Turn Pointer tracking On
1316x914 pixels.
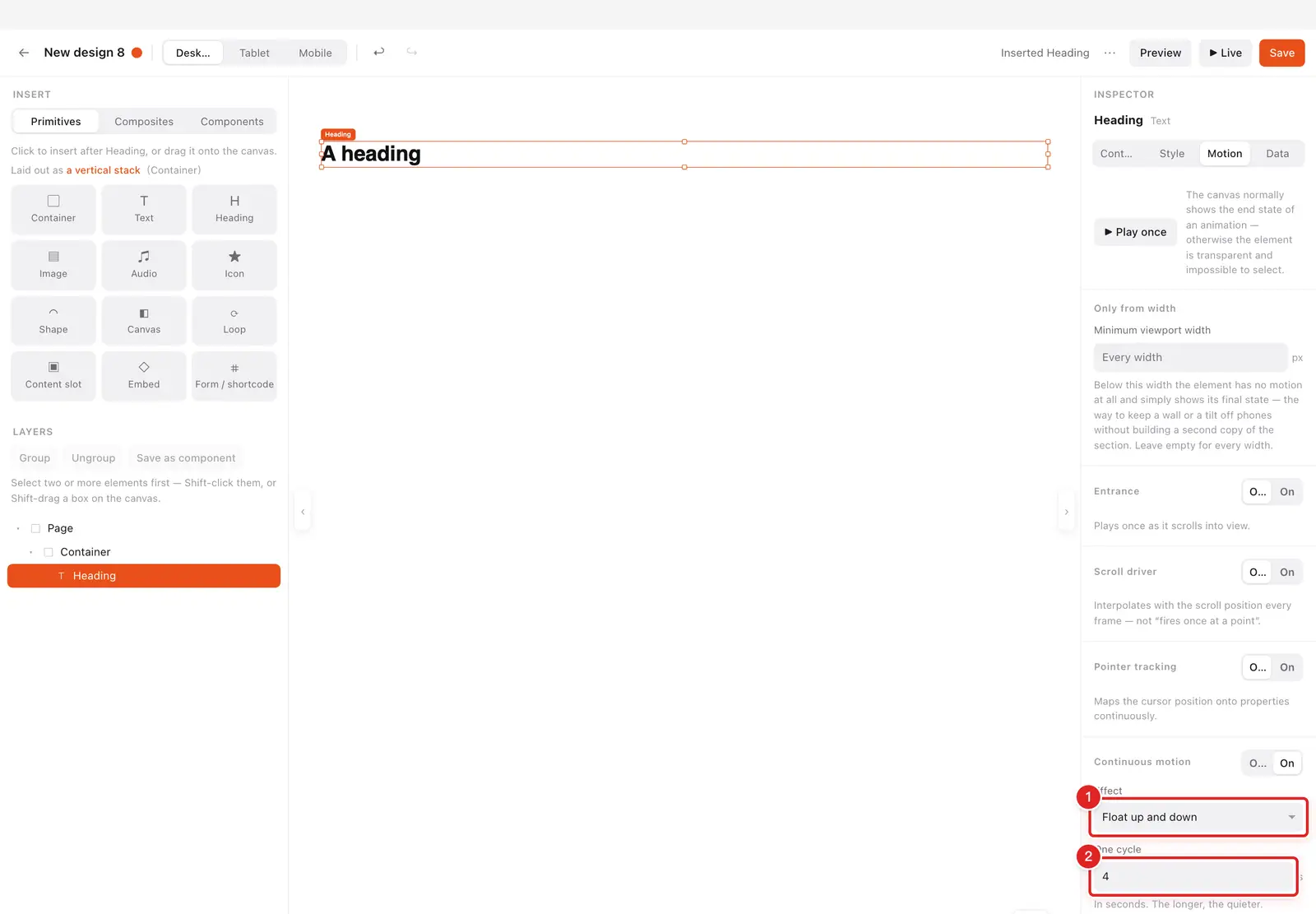click(x=1287, y=667)
